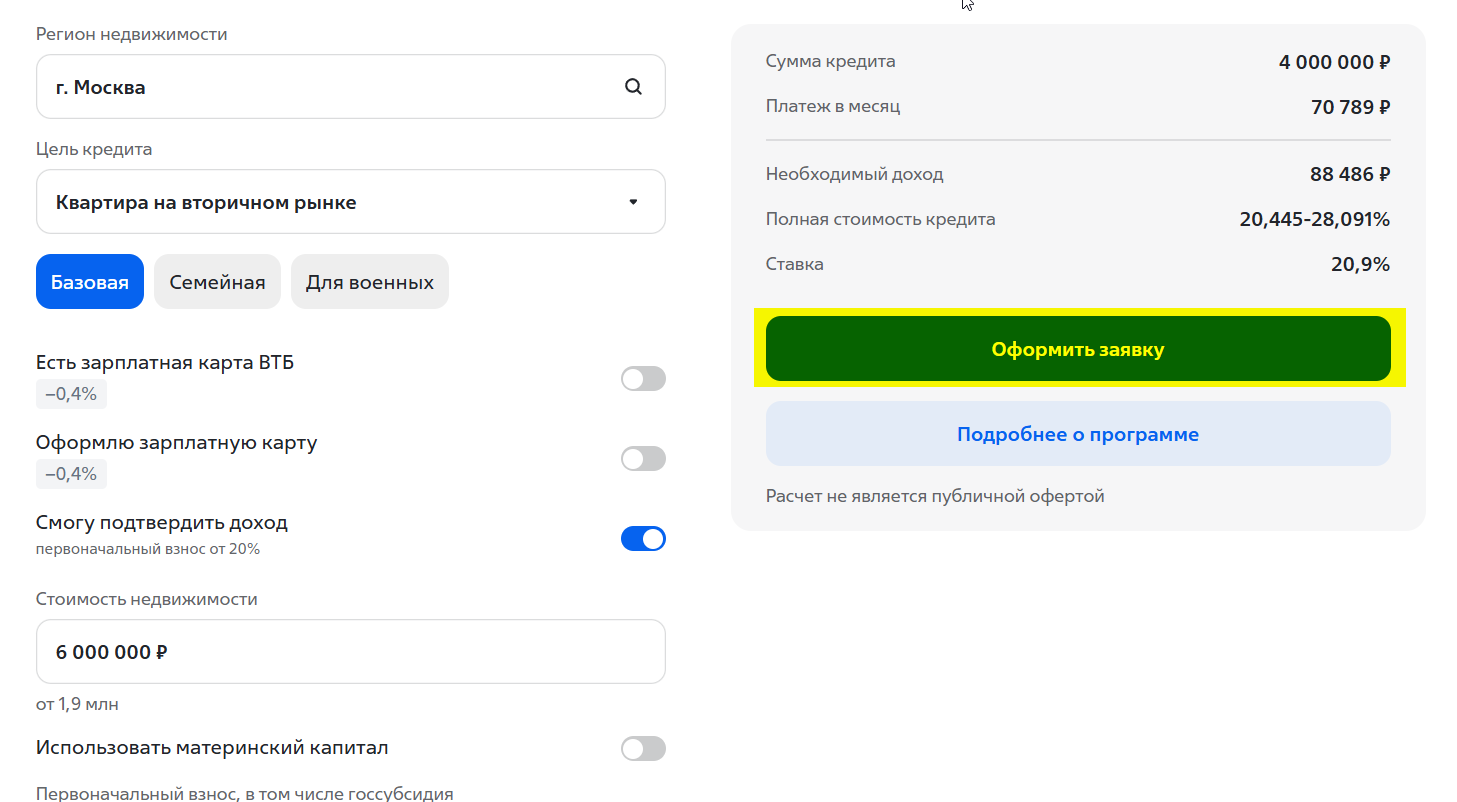The image size is (1457, 802).
Task: Click the −0,4% badge under 'Оформлю зарплатную карту'
Action: tap(71, 474)
